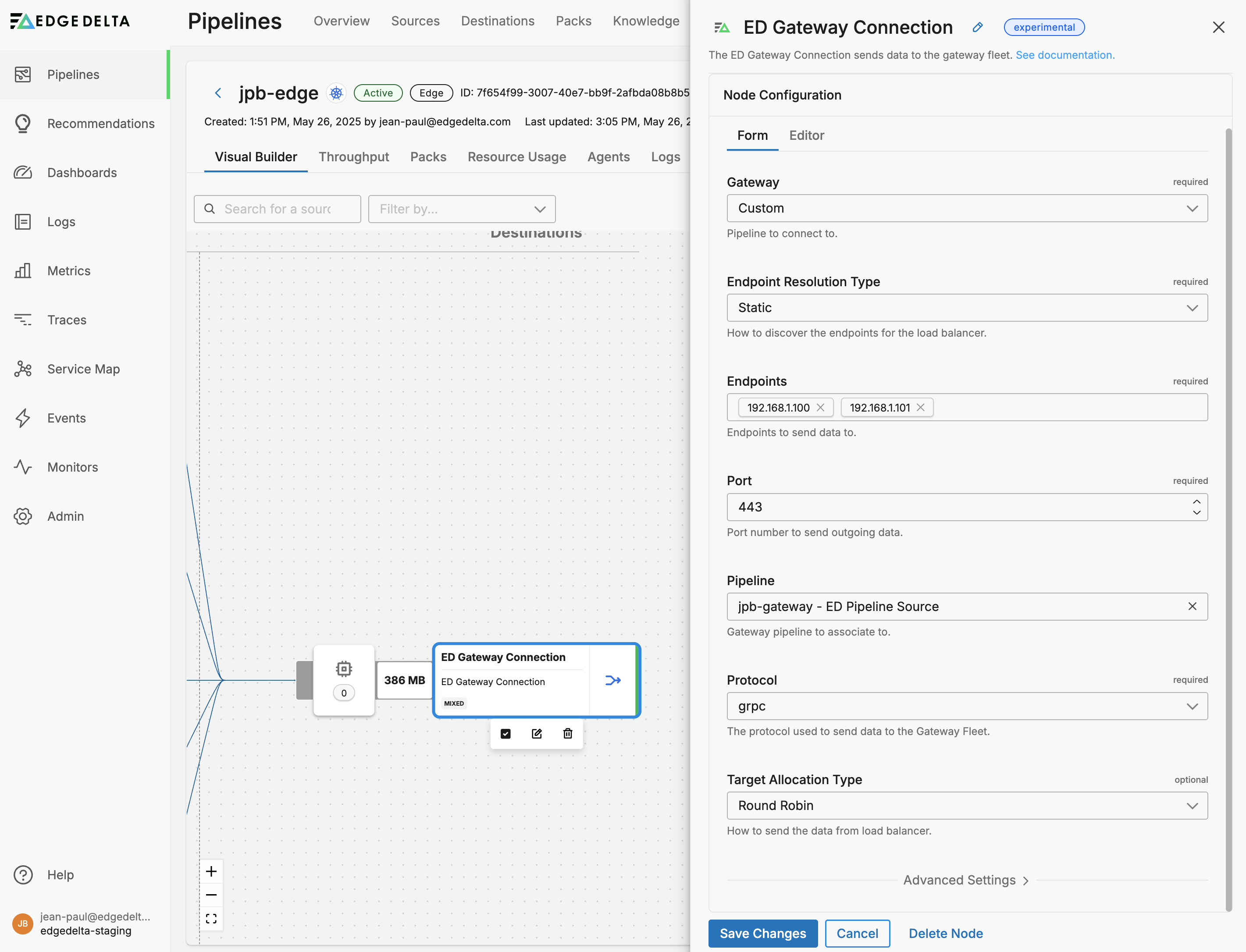Open Metrics bar chart icon
1246x952 pixels.
point(23,270)
